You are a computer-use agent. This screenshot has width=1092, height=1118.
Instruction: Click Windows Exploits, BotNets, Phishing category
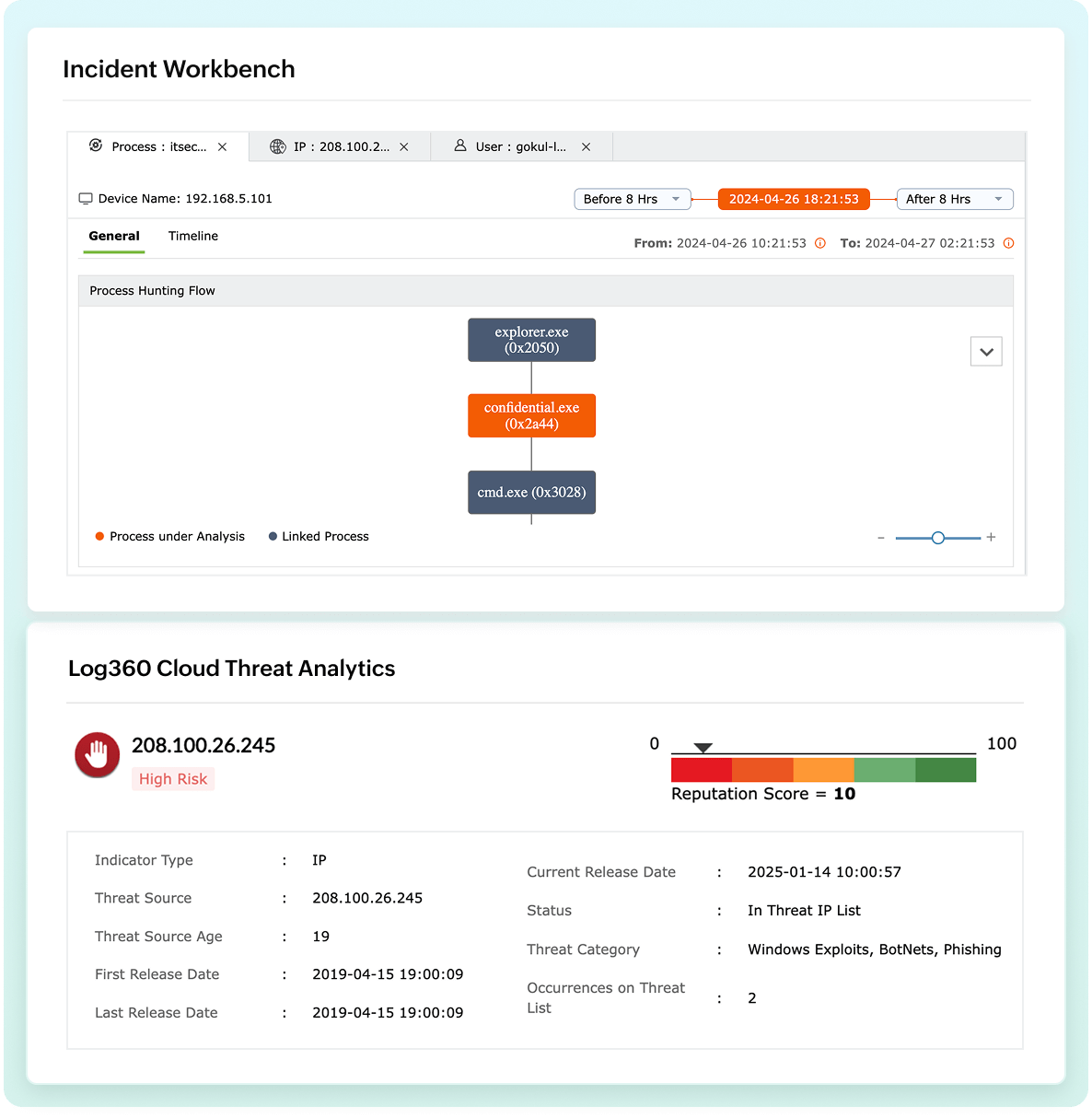pyautogui.click(x=875, y=949)
